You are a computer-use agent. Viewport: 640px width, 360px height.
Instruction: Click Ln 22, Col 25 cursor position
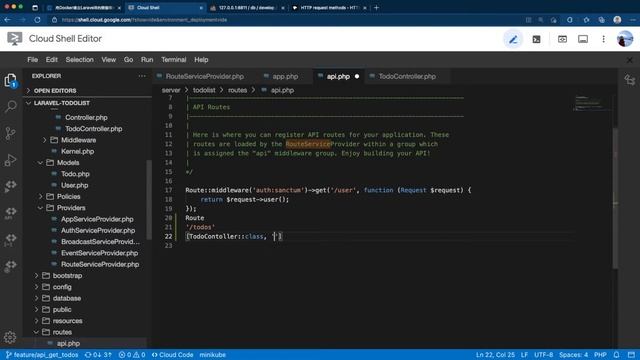coord(495,355)
